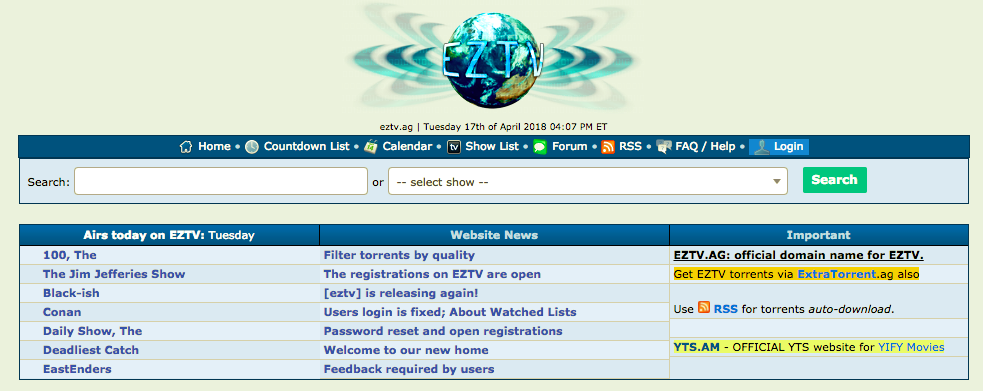
Task: Open 'Daily Show, The' link
Action: (x=92, y=331)
